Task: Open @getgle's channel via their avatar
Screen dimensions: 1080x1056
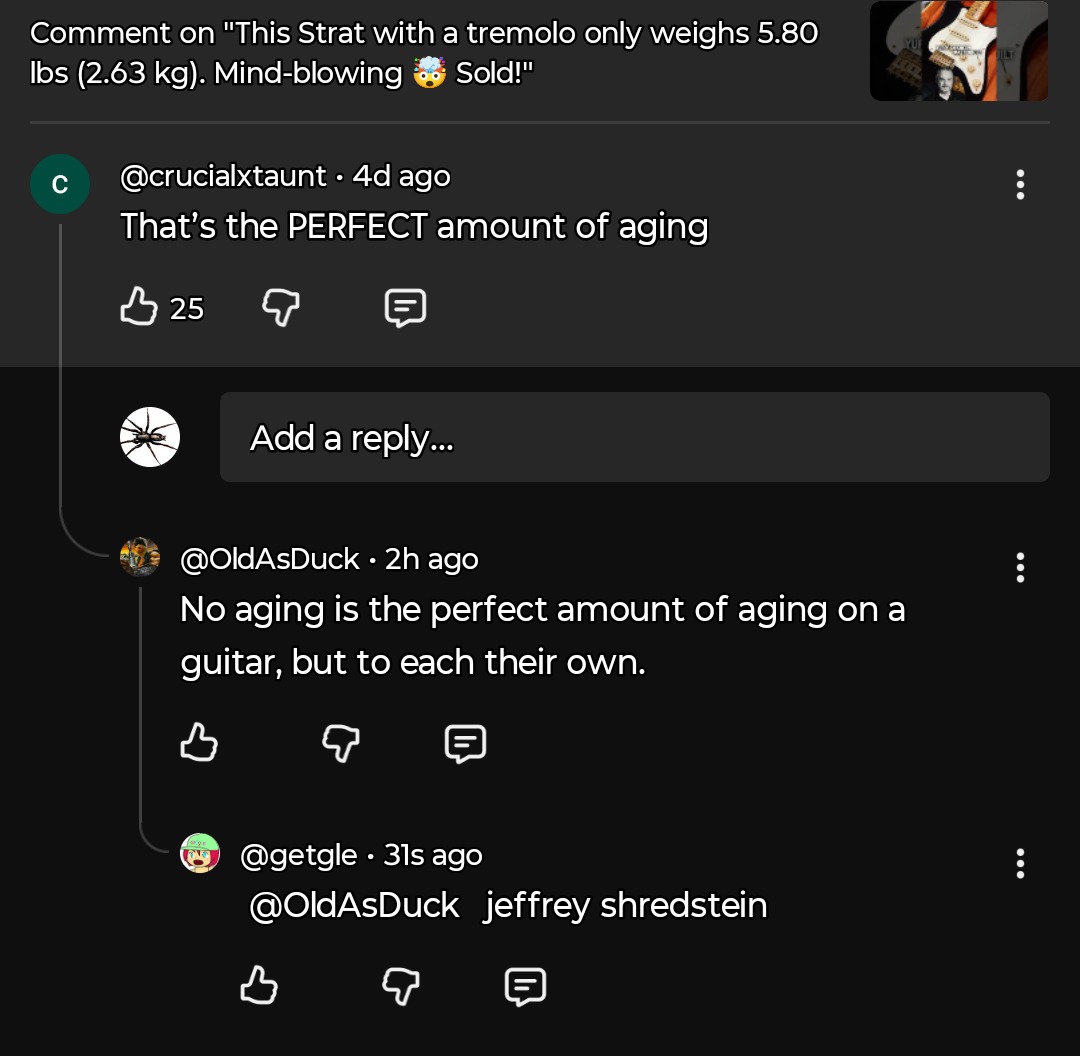Action: coord(200,853)
